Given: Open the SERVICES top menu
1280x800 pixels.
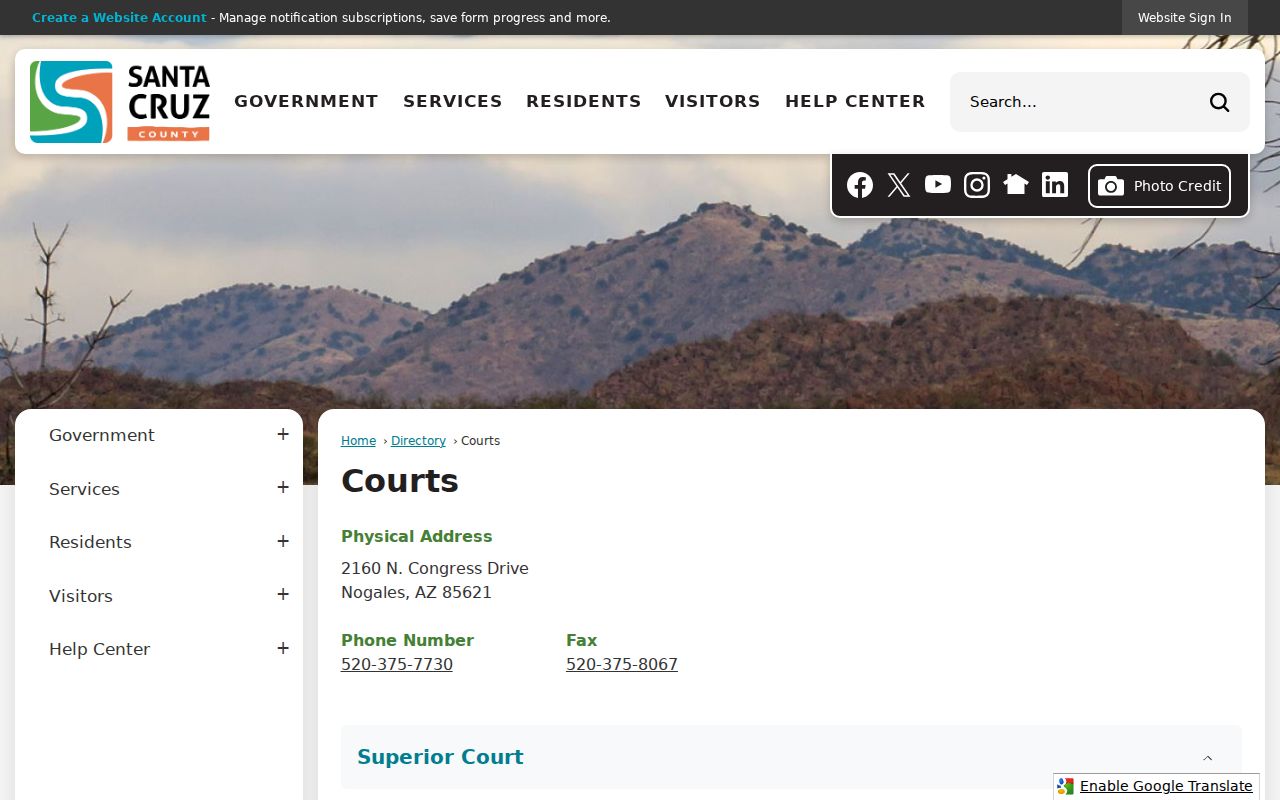Looking at the screenshot, I should click(x=453, y=101).
